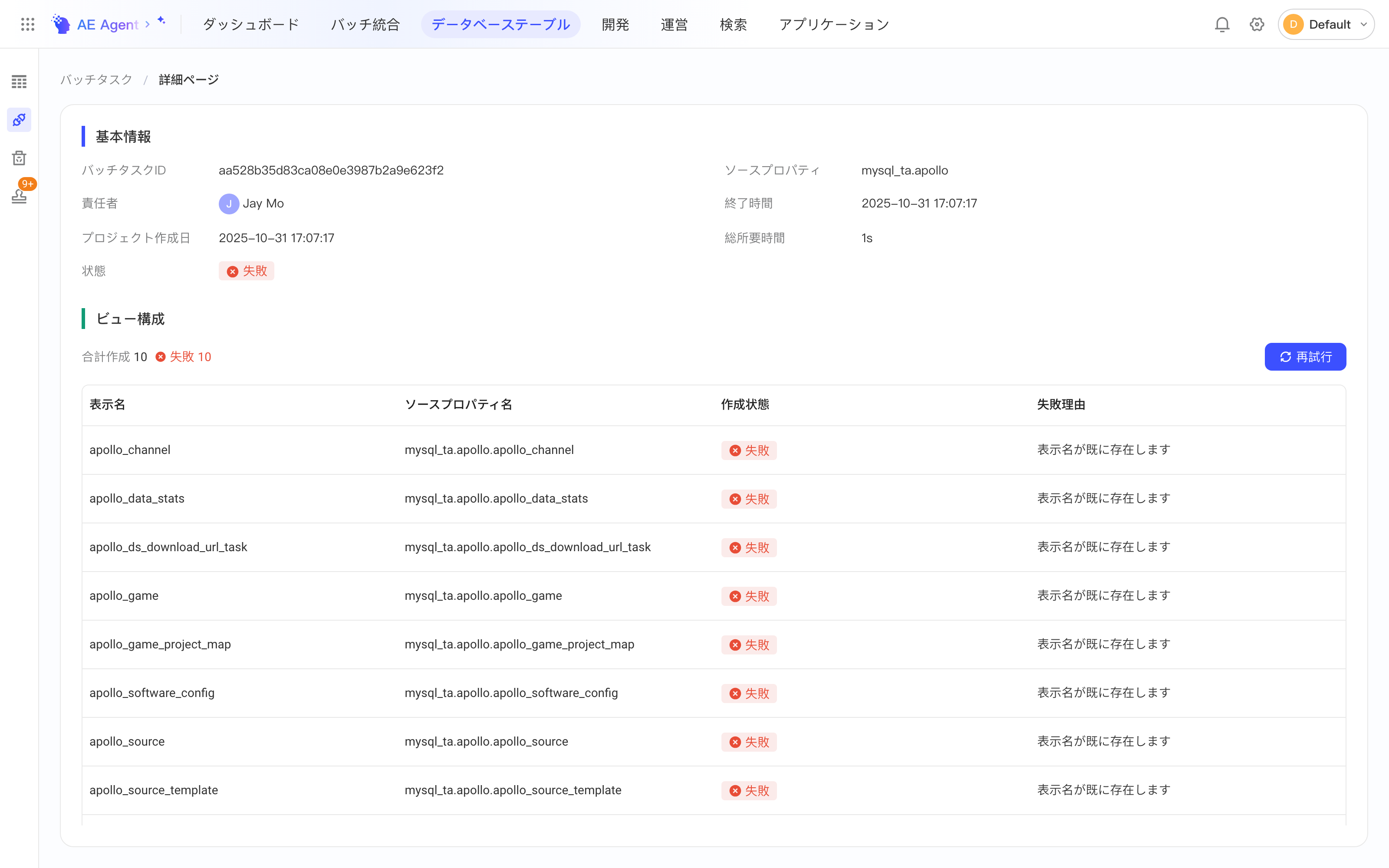This screenshot has width=1389, height=868.
Task: Open the 検索 tab
Action: point(733,24)
